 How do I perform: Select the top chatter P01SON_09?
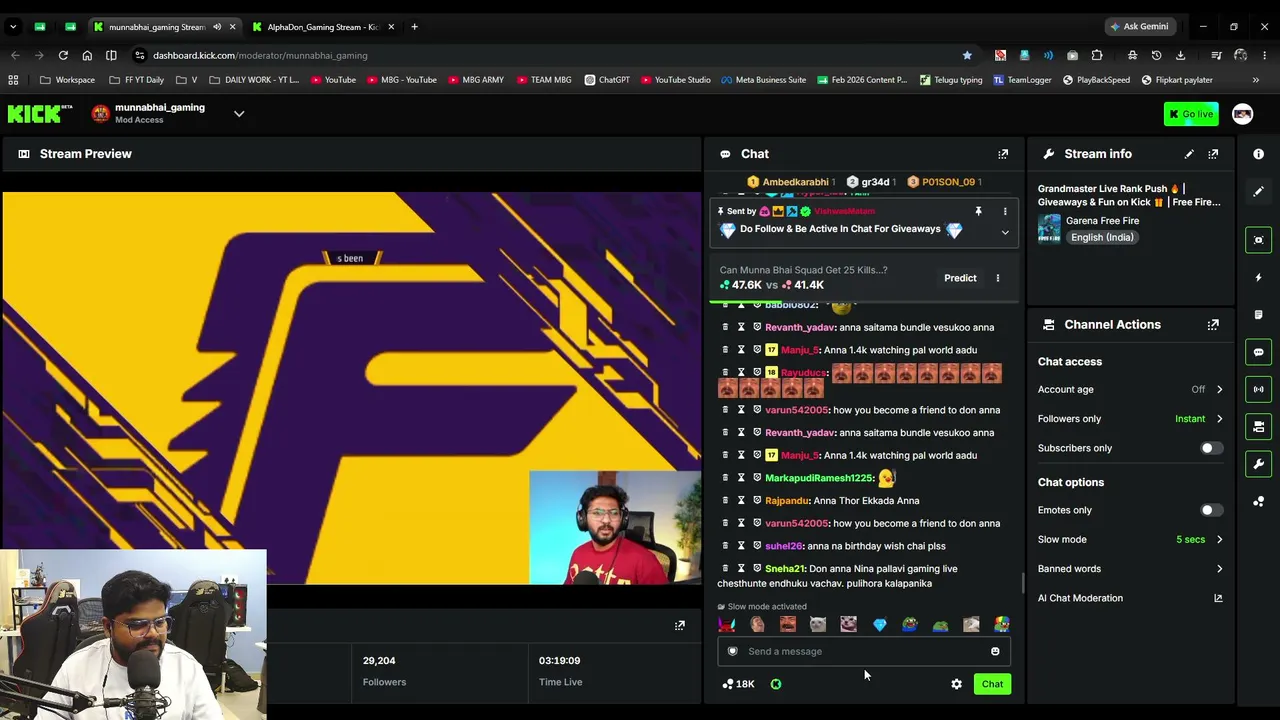pos(944,182)
